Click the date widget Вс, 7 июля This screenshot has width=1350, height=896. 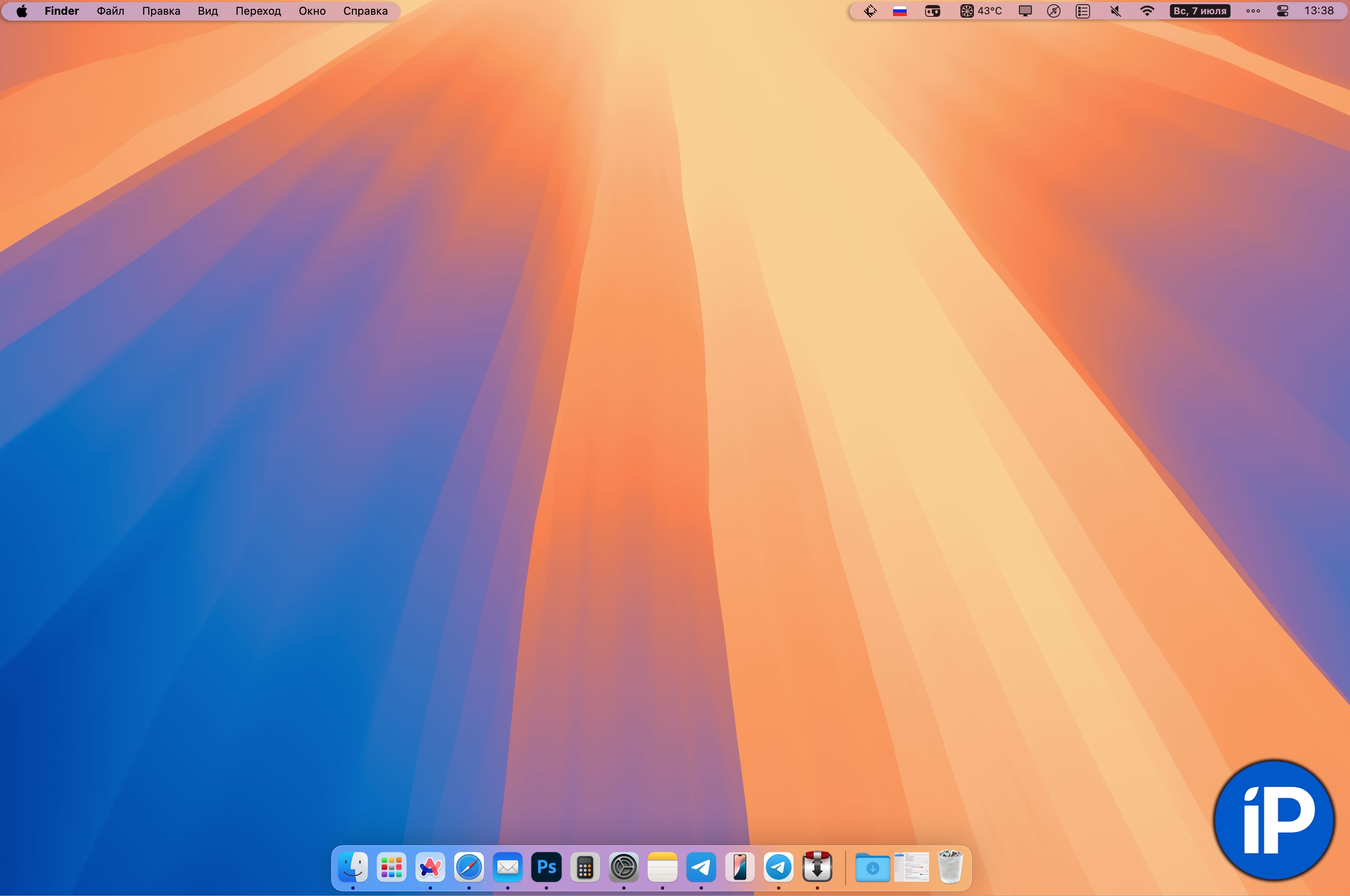point(1200,11)
